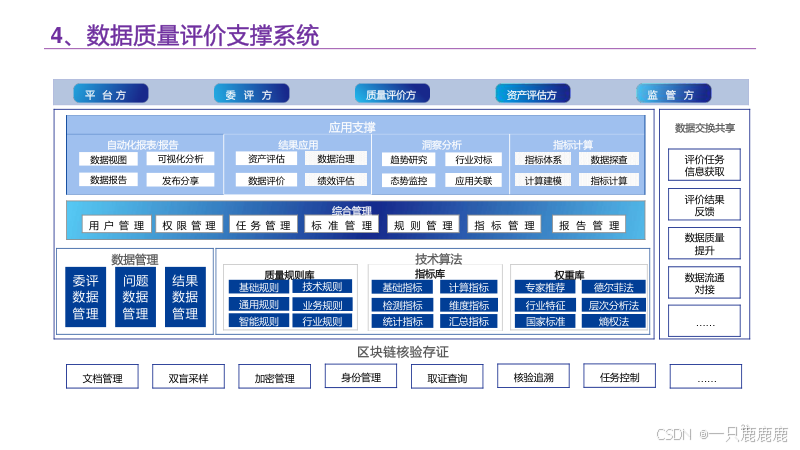Click the 文档管理 box
The image size is (800, 450).
[102, 377]
